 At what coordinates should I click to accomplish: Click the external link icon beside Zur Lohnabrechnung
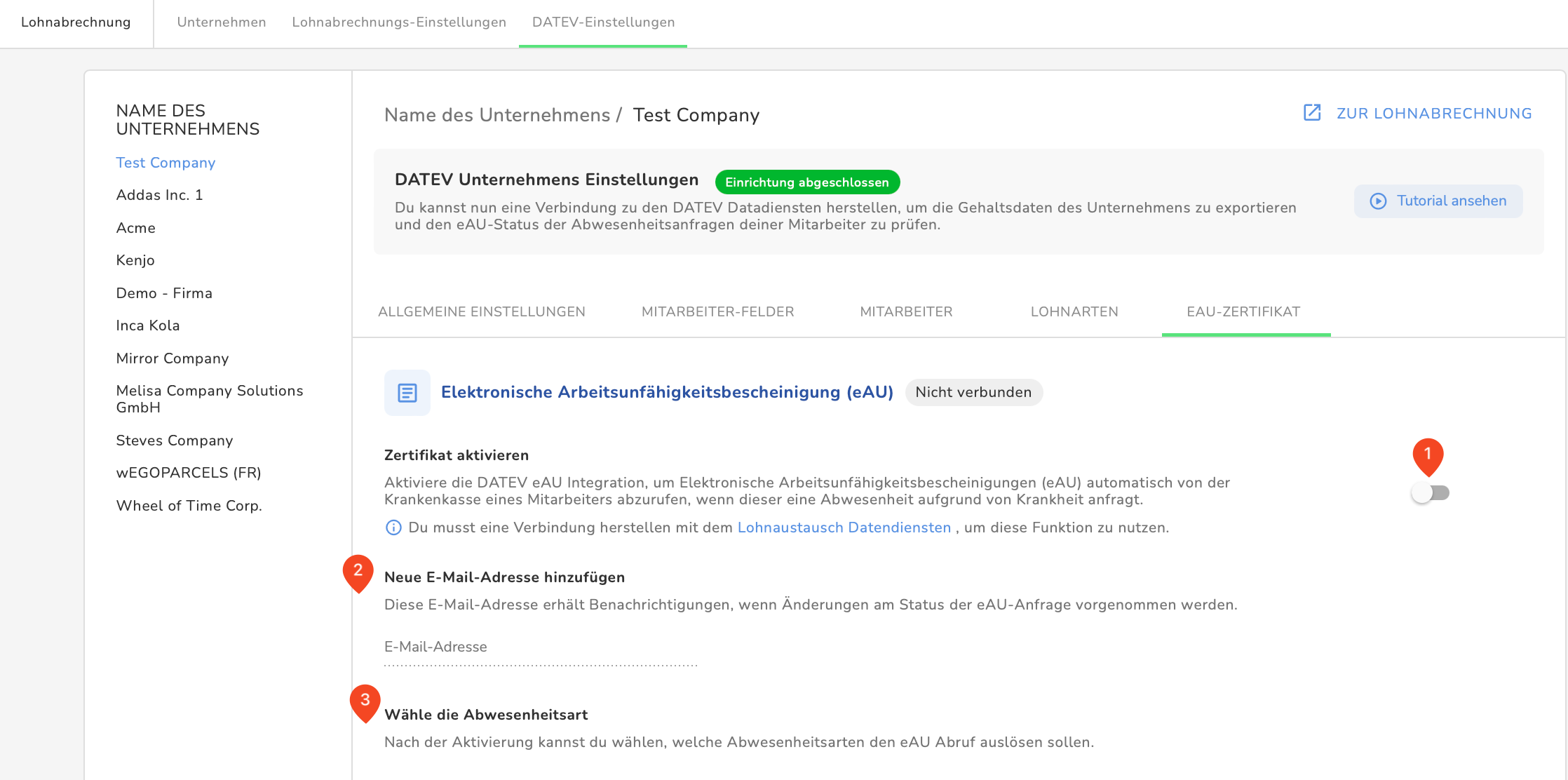[x=1312, y=113]
